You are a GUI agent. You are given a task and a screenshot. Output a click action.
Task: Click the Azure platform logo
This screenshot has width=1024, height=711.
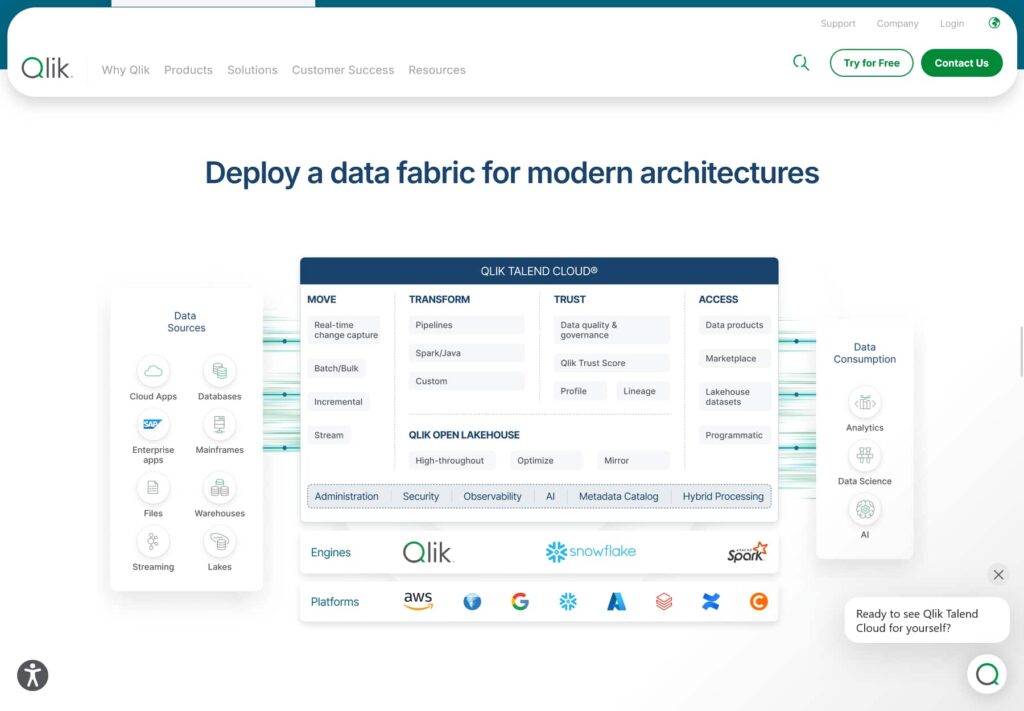point(616,601)
